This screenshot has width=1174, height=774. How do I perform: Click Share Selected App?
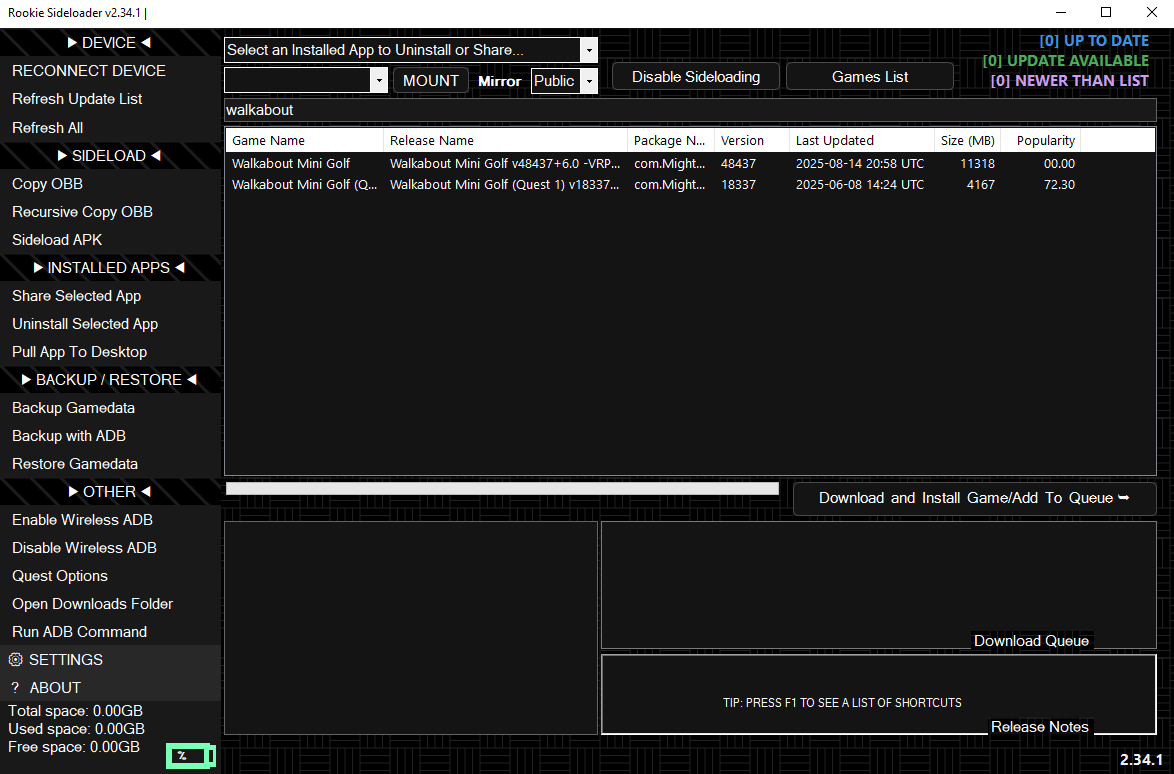click(x=111, y=296)
